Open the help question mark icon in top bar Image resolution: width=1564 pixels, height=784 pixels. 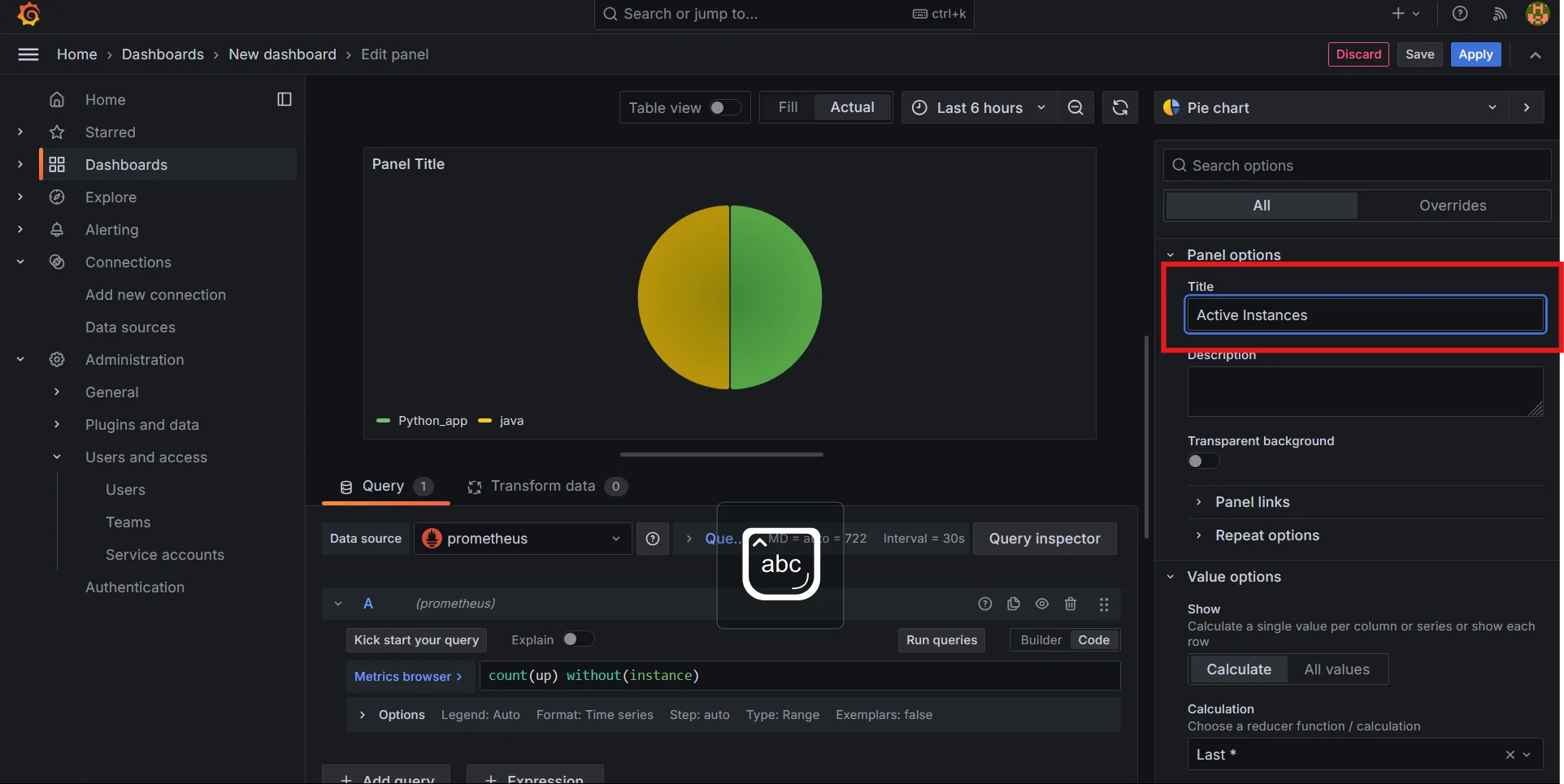click(x=1460, y=14)
